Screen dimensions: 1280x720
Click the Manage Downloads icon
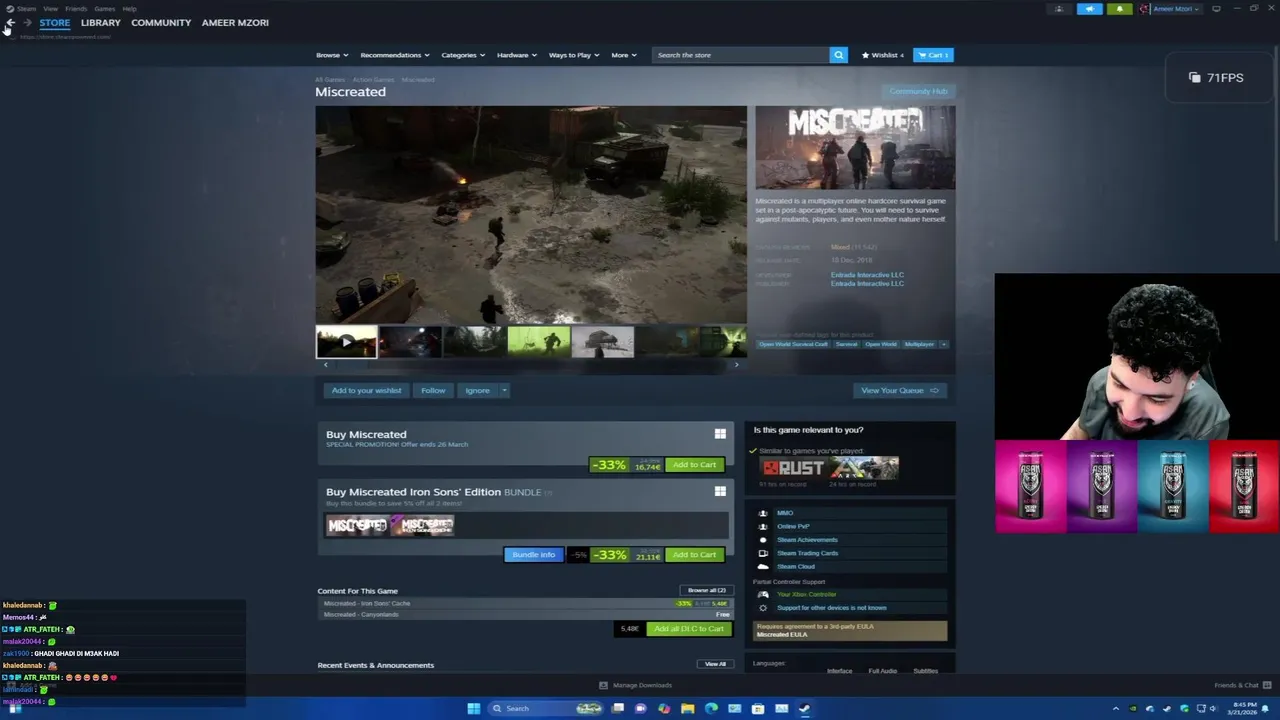[x=603, y=685]
